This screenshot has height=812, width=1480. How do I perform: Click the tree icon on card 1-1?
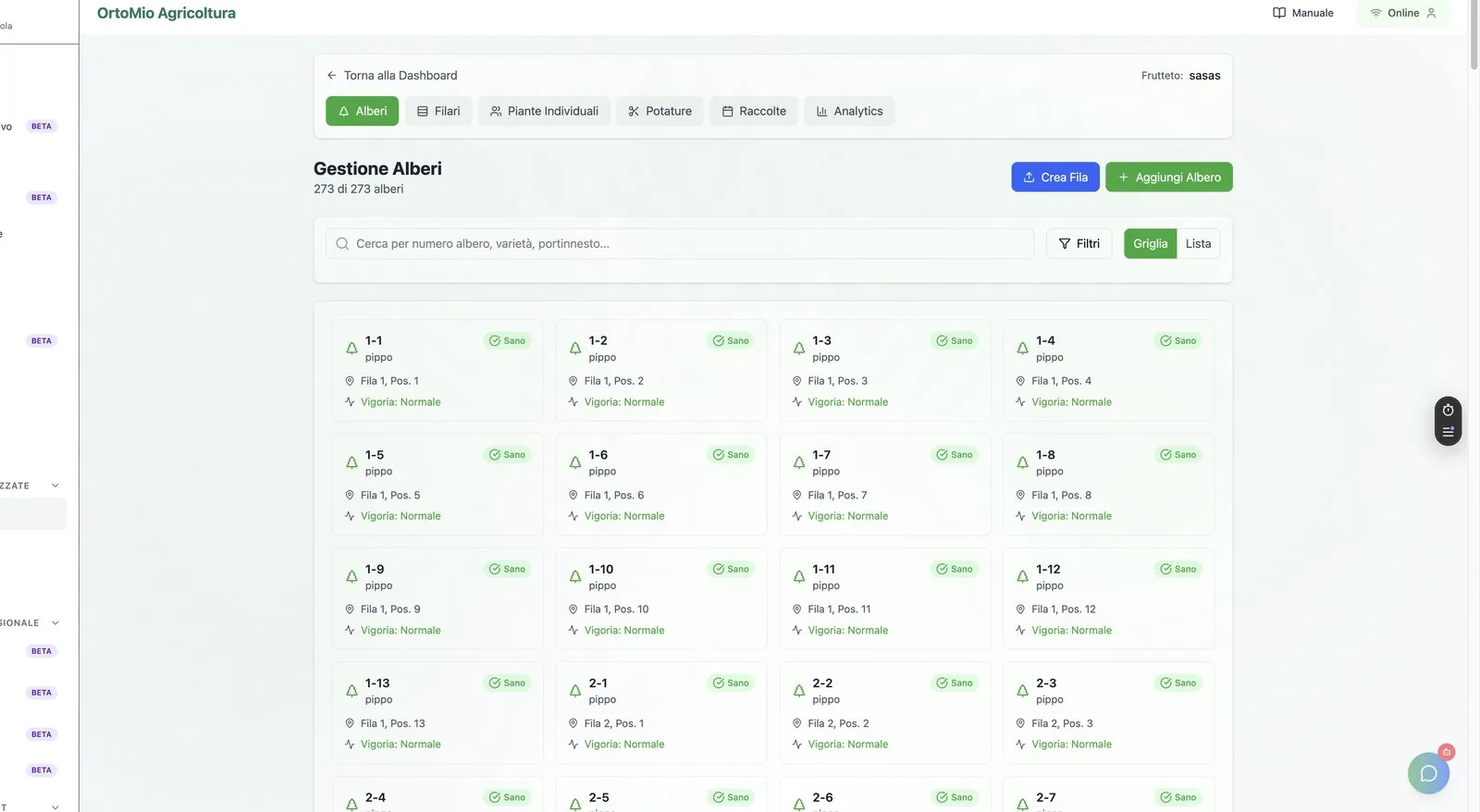click(x=351, y=349)
